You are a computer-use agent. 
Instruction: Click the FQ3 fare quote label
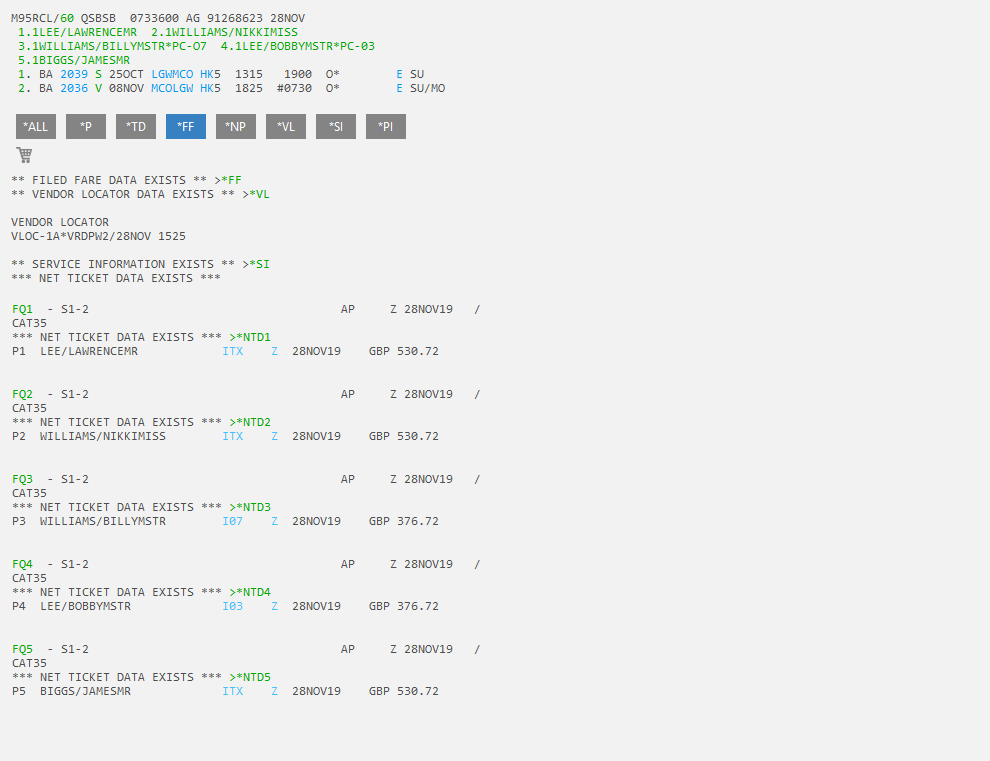pyautogui.click(x=22, y=479)
